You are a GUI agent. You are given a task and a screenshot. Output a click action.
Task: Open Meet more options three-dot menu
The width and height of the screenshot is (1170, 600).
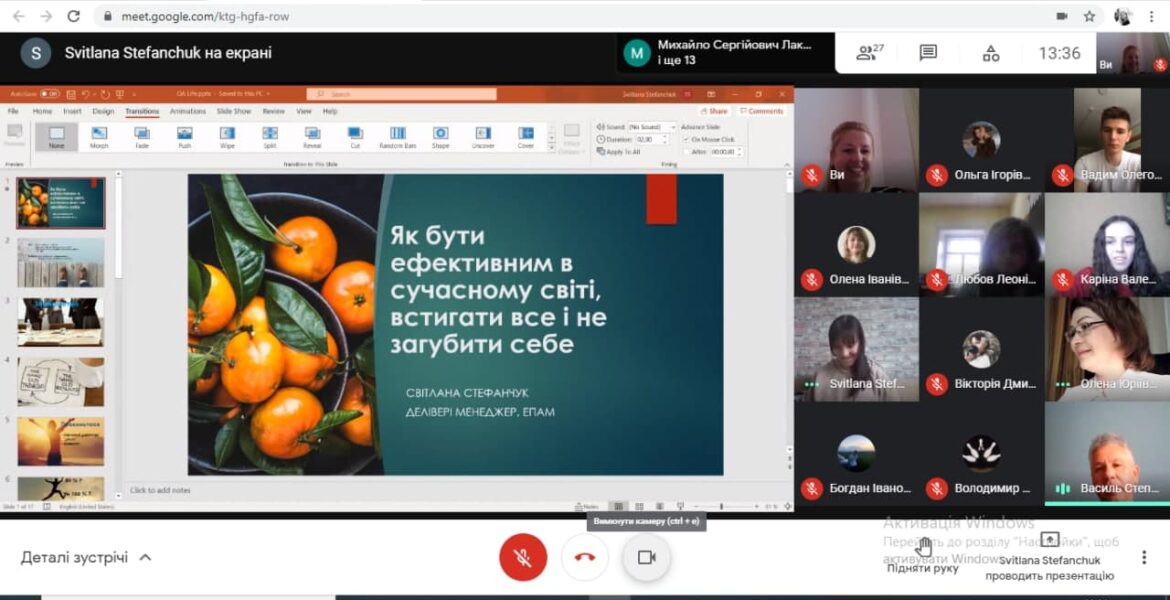coord(1144,557)
